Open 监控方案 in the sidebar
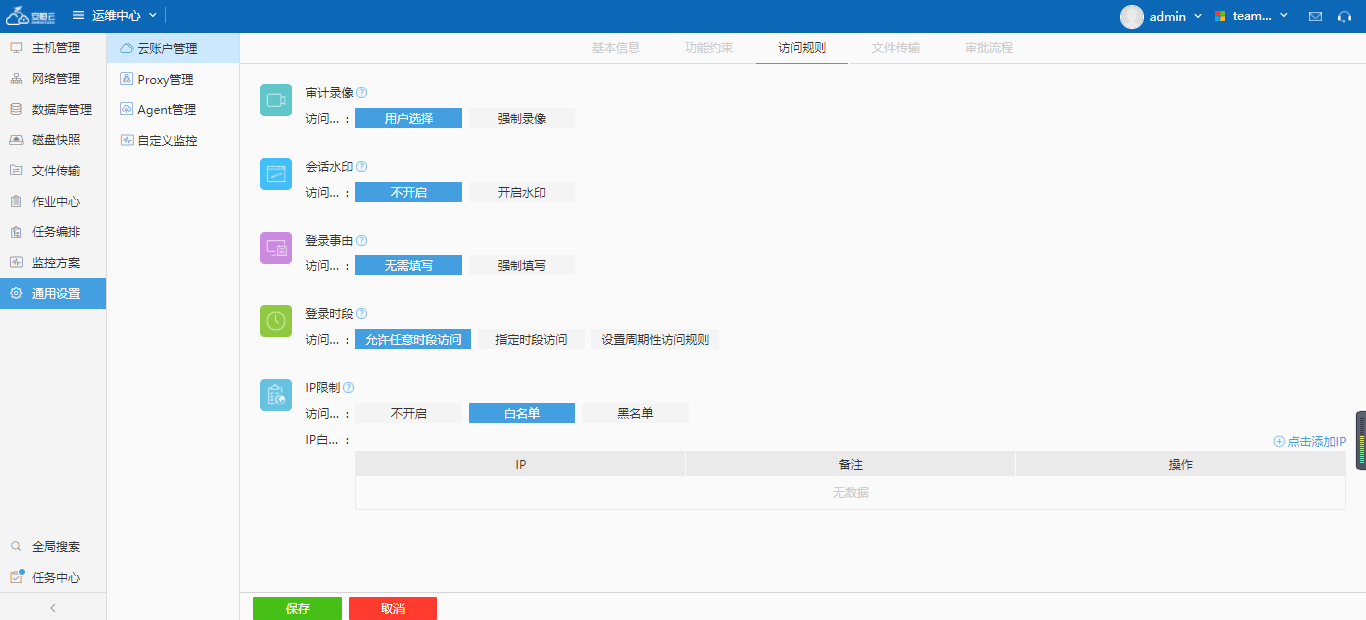This screenshot has width=1366, height=620. click(x=53, y=263)
